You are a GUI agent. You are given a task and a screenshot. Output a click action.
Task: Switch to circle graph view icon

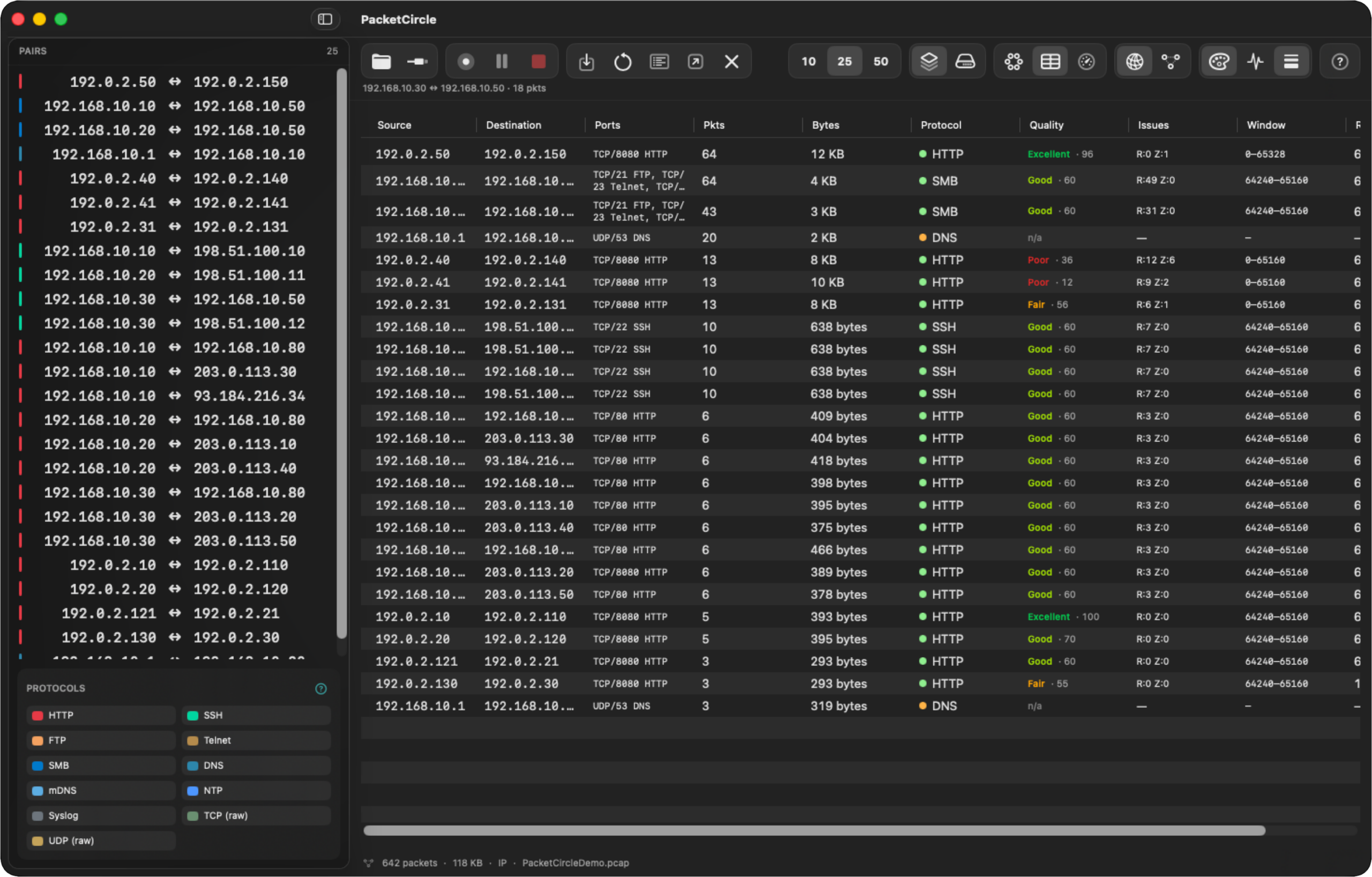[x=1013, y=62]
